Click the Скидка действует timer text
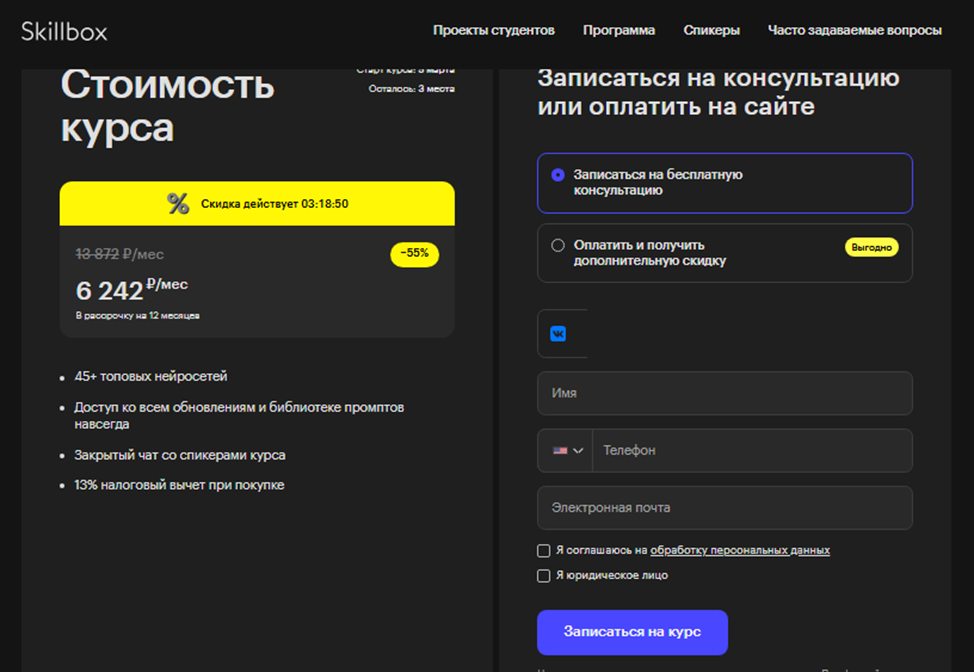974x672 pixels. (x=275, y=204)
